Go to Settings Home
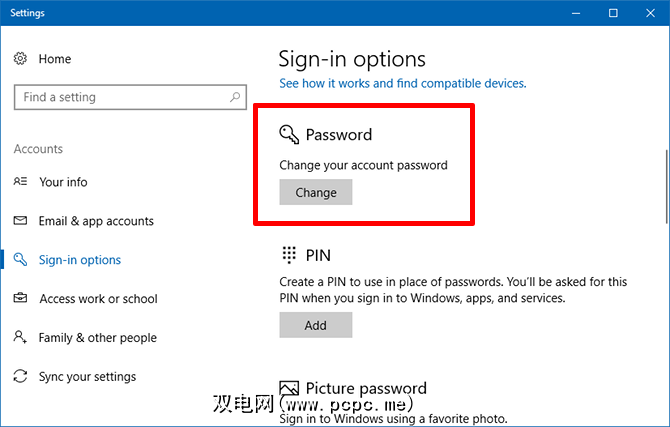This screenshot has width=670, height=427. 55,59
